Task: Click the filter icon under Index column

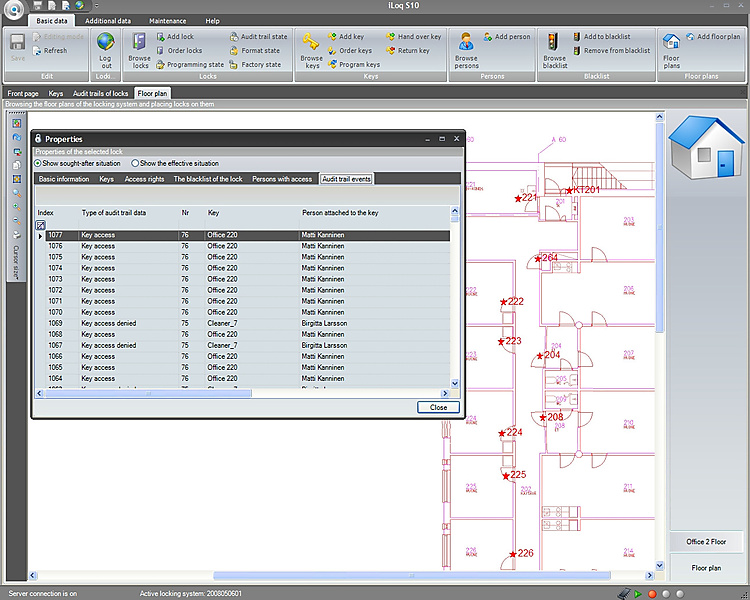Action: (41, 225)
